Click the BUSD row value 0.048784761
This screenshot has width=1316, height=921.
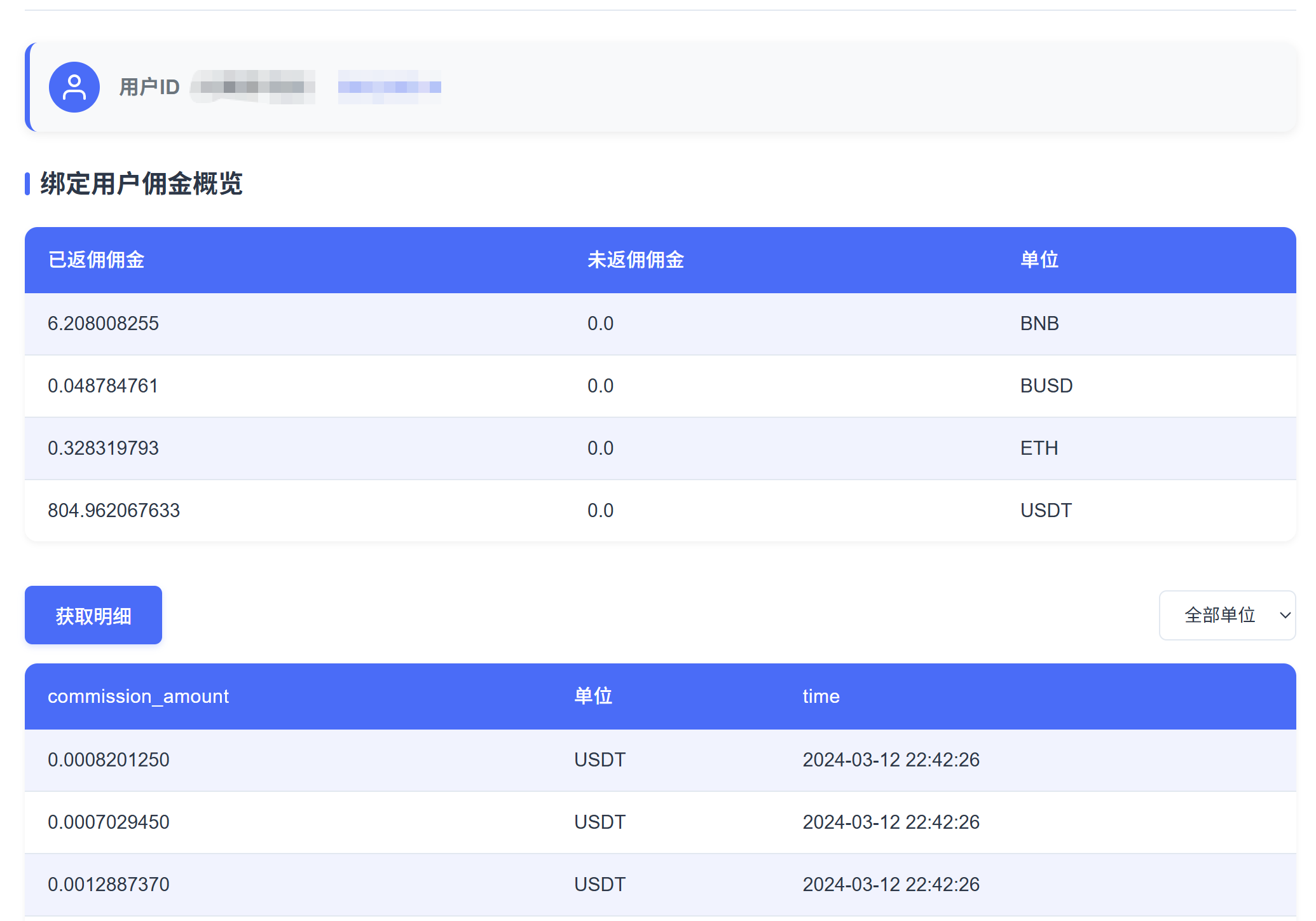102,386
